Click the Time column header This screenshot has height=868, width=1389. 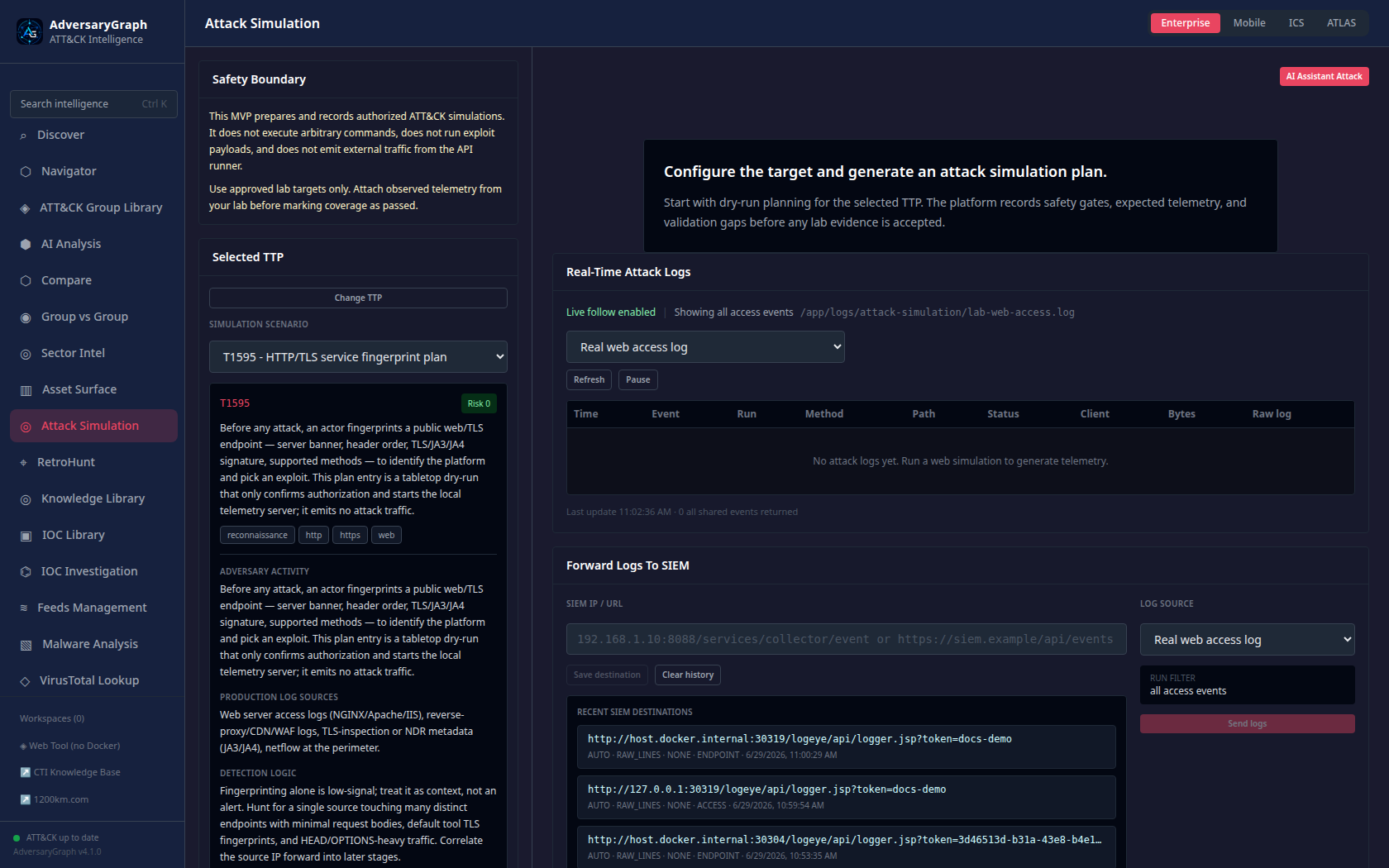coord(585,414)
